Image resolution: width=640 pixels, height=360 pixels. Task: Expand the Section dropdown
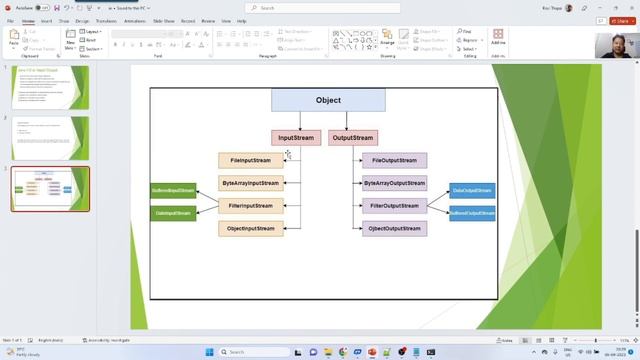[91, 49]
